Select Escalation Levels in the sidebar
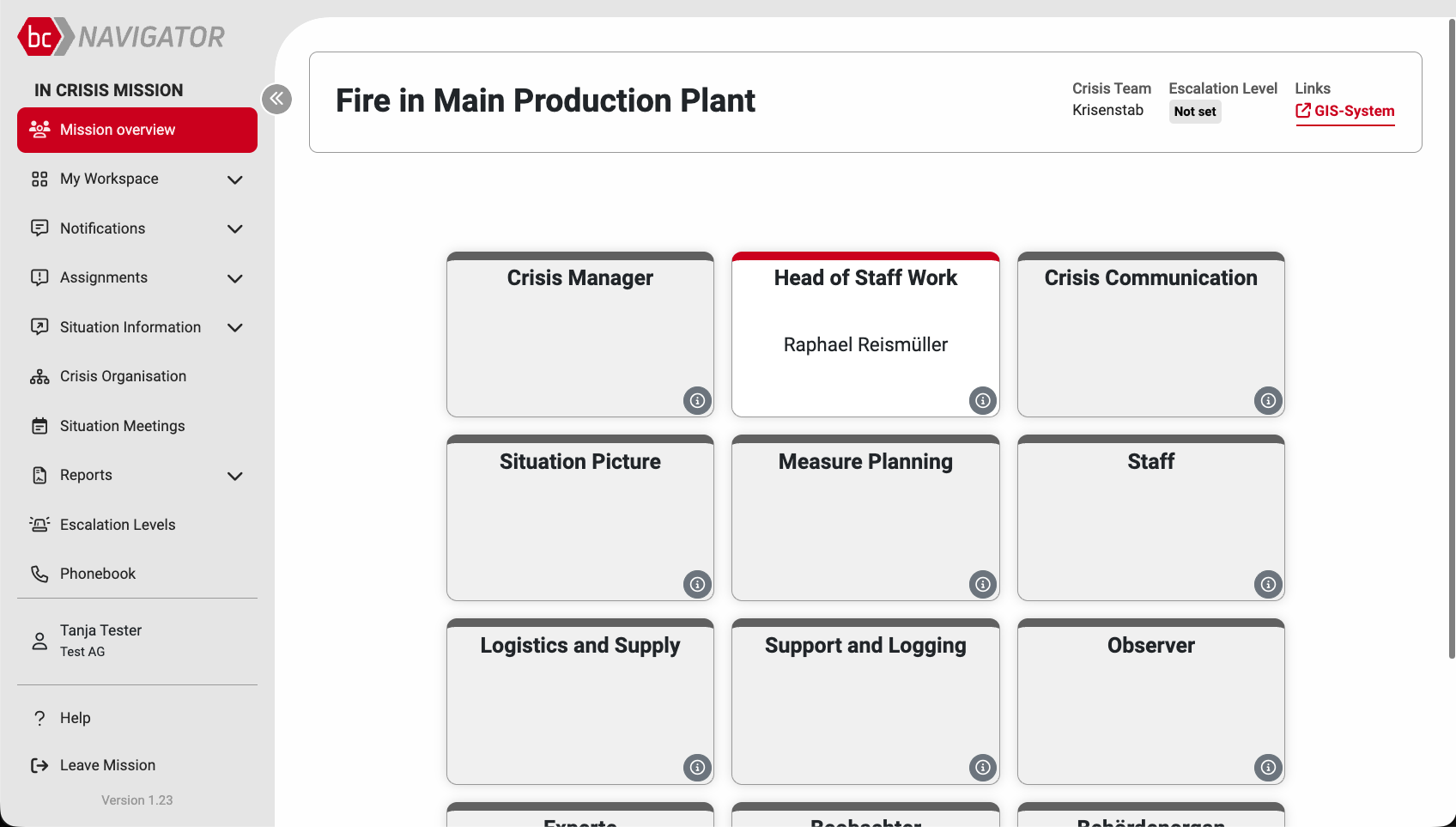Viewport: 1456px width, 827px height. tap(118, 525)
